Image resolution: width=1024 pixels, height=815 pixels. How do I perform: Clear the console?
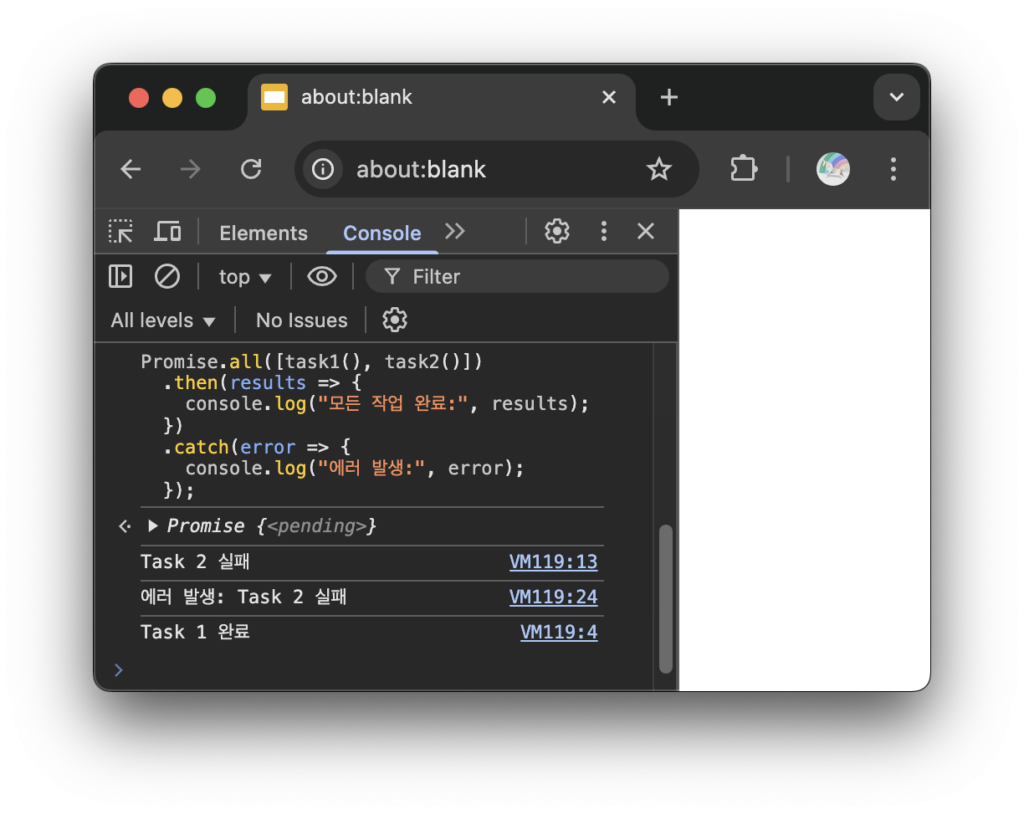(167, 276)
